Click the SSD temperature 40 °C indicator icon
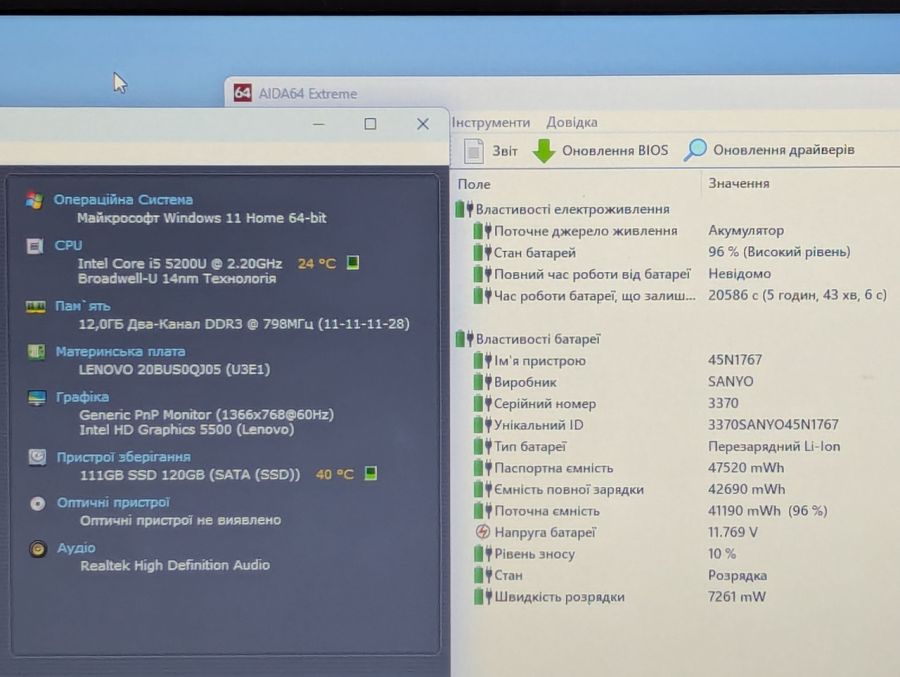This screenshot has width=900, height=677. [x=371, y=474]
